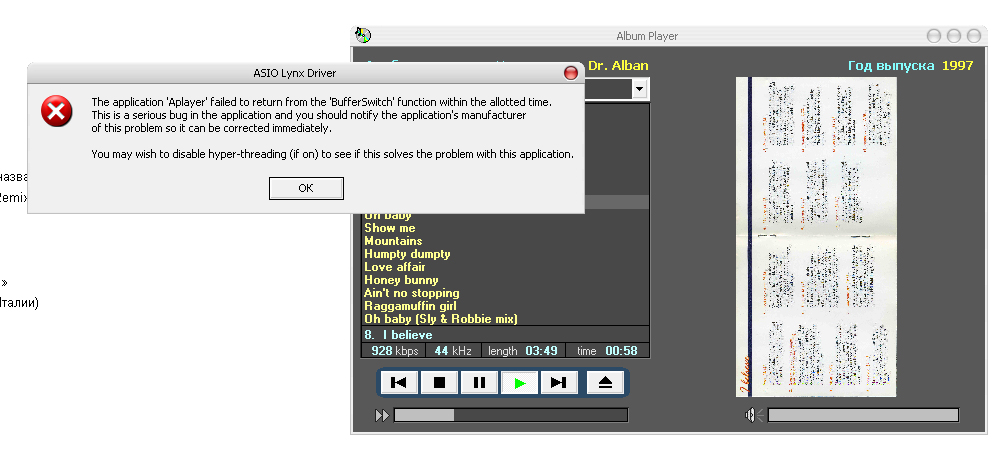This screenshot has height=457, width=1006.
Task: Click the previous track button
Action: (399, 383)
